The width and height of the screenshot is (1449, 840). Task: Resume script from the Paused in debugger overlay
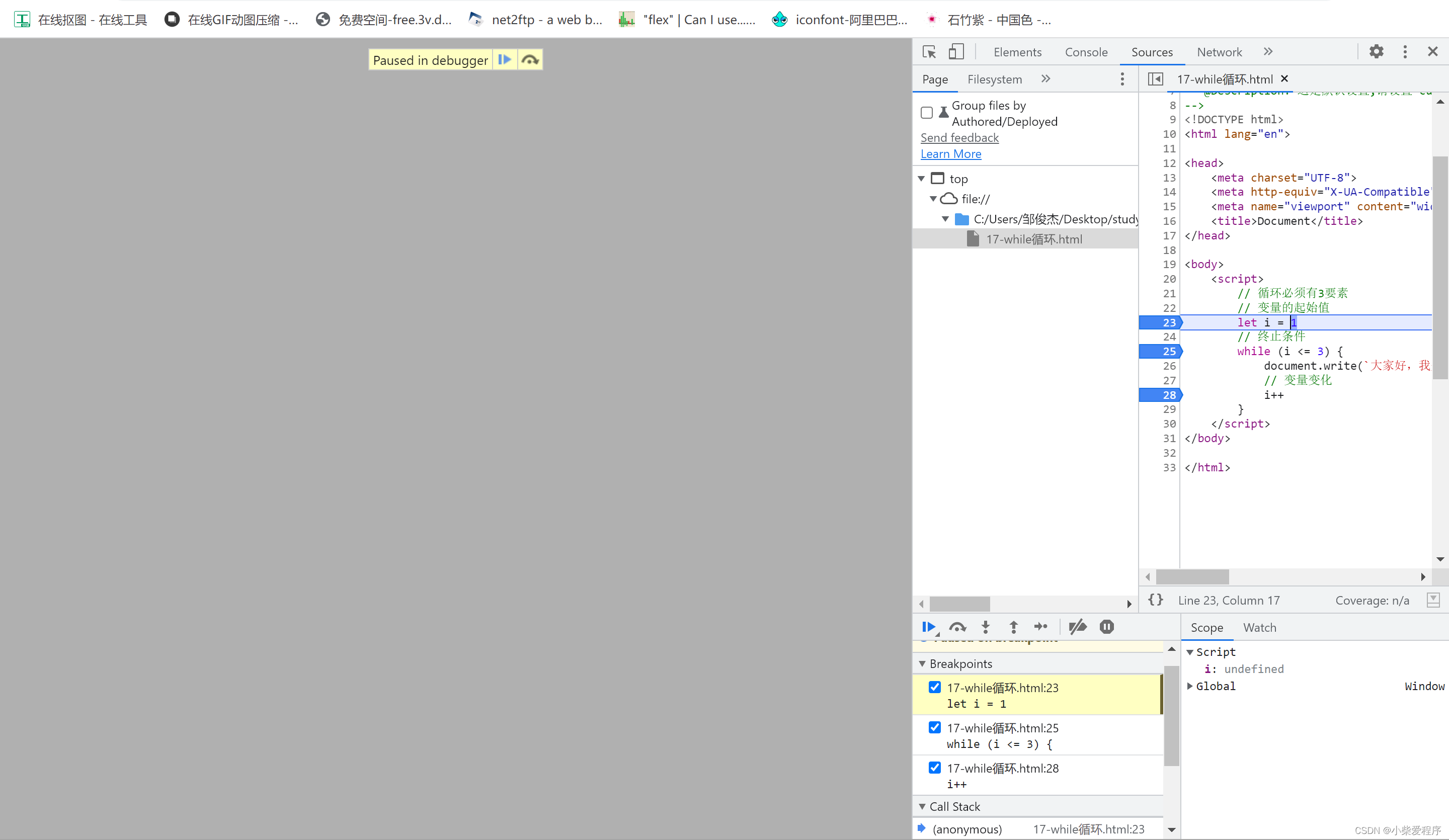pos(504,60)
